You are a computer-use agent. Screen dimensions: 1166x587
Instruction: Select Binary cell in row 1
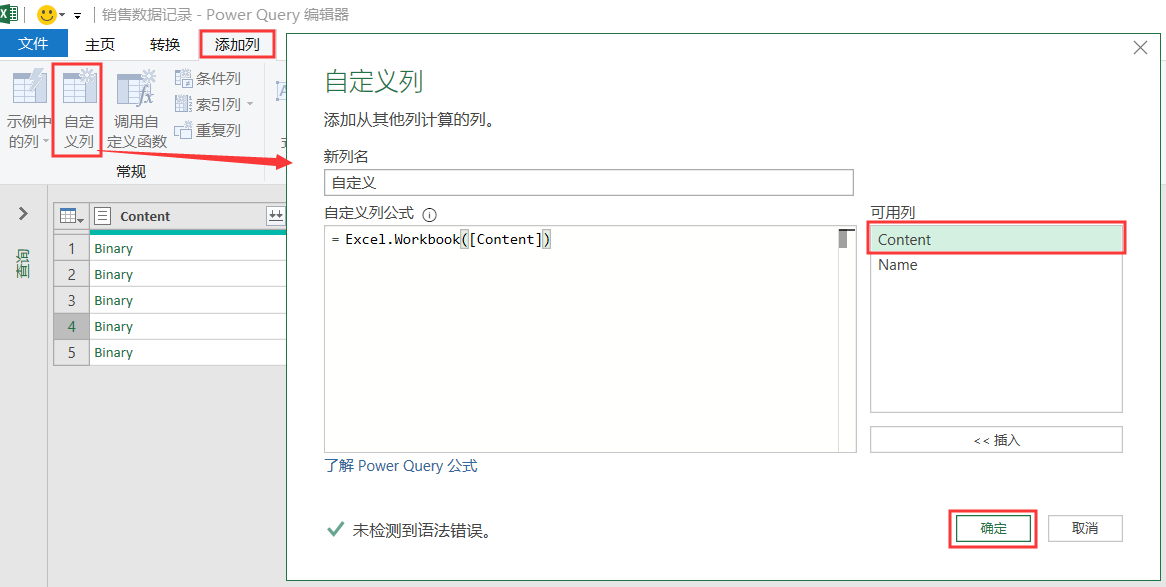tap(187, 248)
